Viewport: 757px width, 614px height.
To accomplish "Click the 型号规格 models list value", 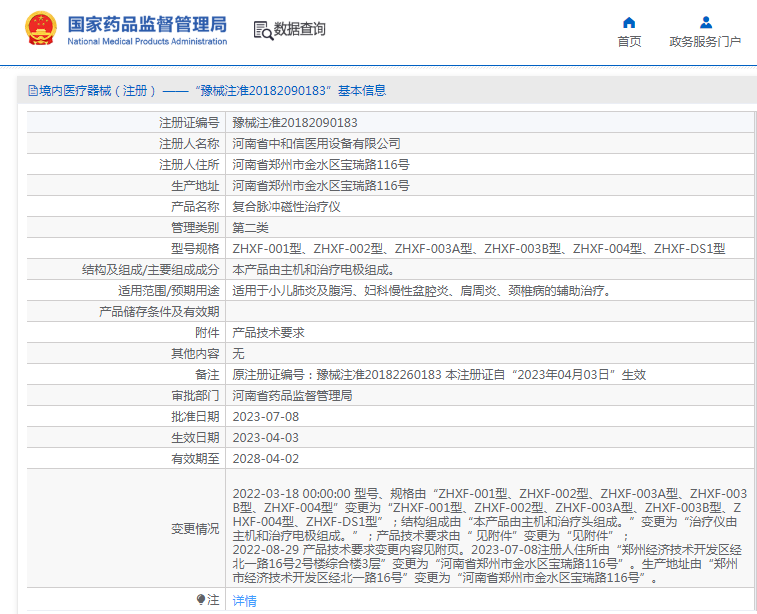I will click(479, 249).
